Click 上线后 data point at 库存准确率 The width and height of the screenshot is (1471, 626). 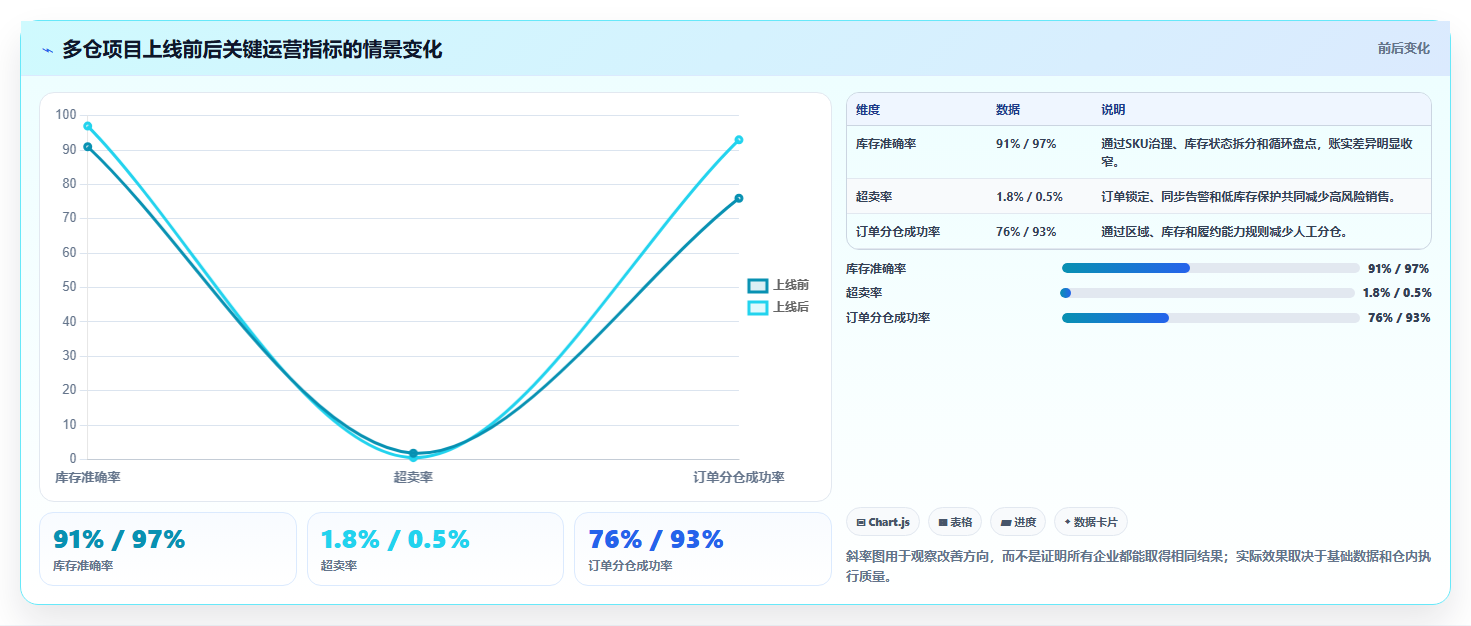(88, 126)
